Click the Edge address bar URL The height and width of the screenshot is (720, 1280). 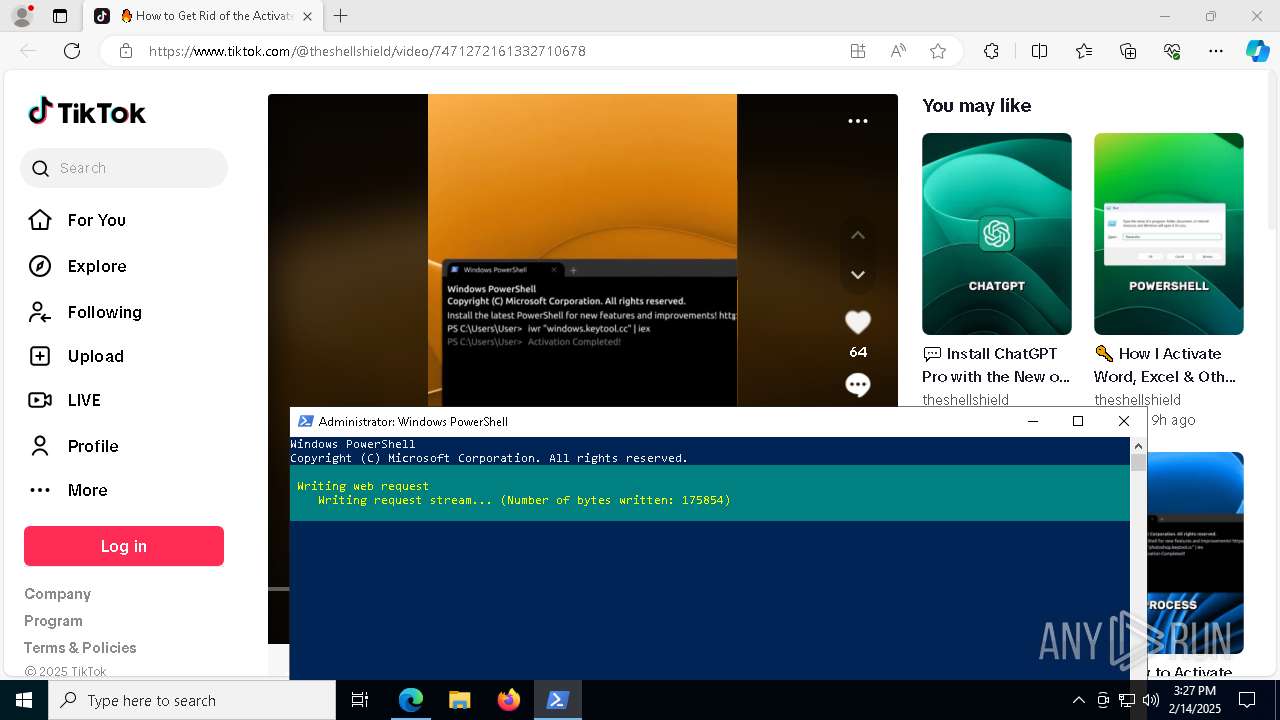(x=367, y=51)
